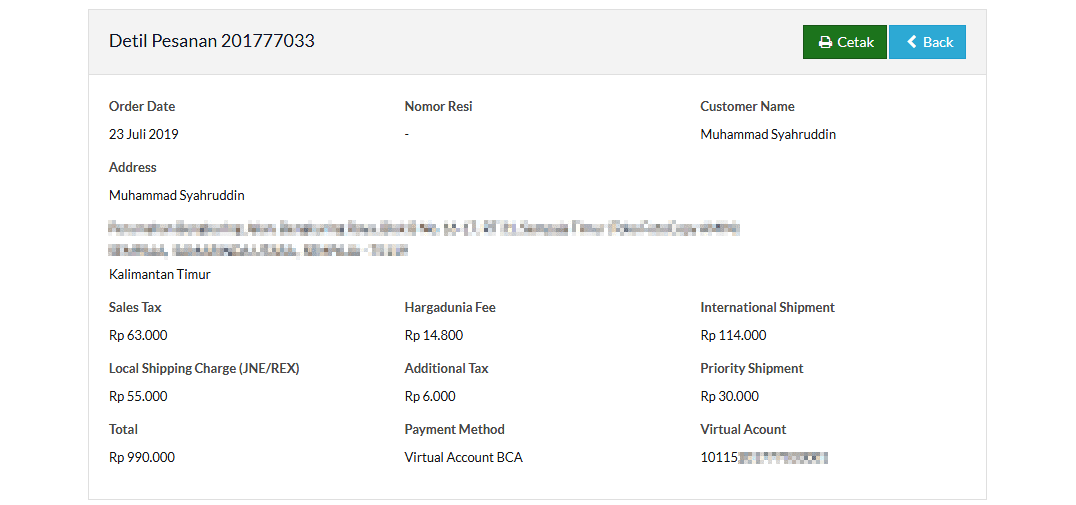Click the Nomor Resi label
The height and width of the screenshot is (505, 1076).
click(x=438, y=106)
